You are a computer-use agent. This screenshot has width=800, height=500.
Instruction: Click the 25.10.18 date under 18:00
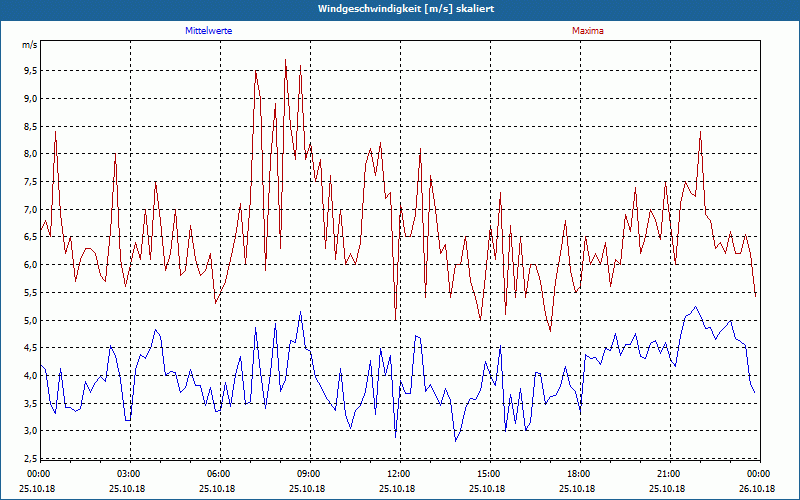point(577,488)
